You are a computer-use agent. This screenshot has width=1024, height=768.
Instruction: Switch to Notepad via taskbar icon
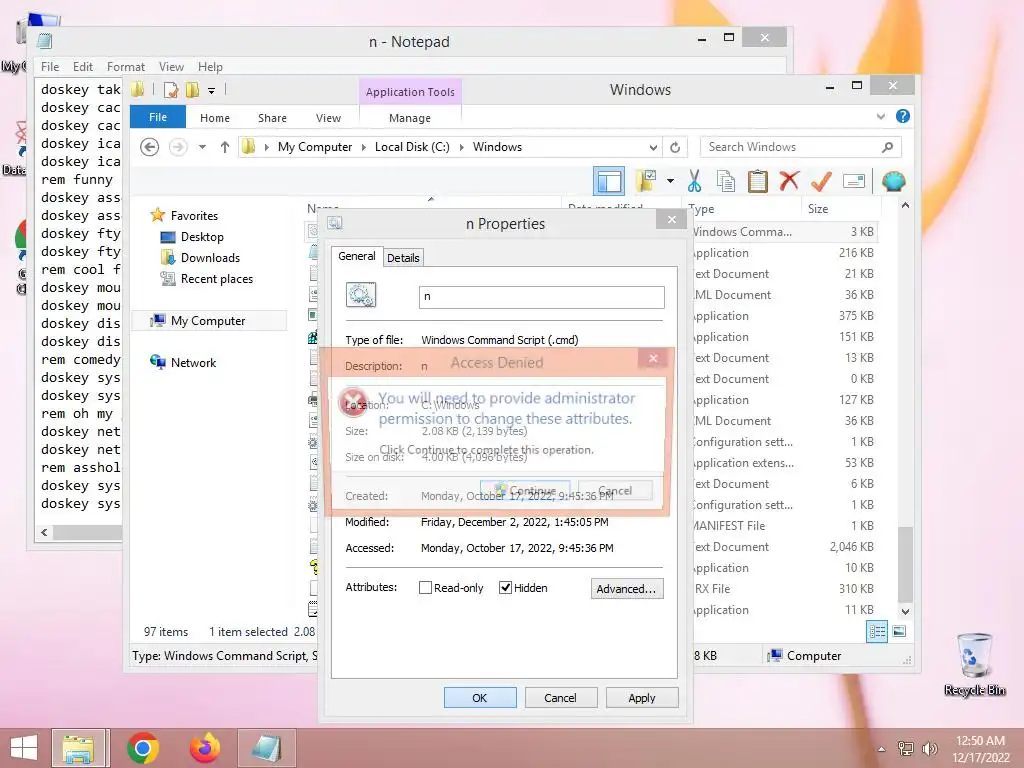point(267,748)
